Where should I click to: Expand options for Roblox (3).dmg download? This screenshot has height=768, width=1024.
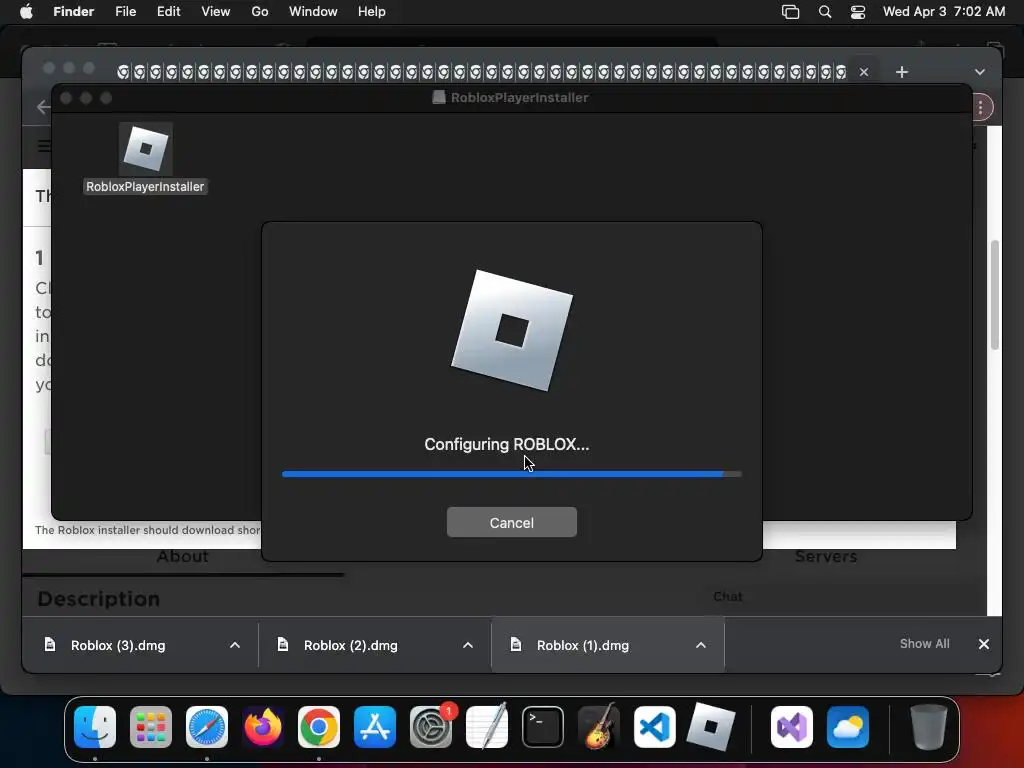tap(235, 645)
